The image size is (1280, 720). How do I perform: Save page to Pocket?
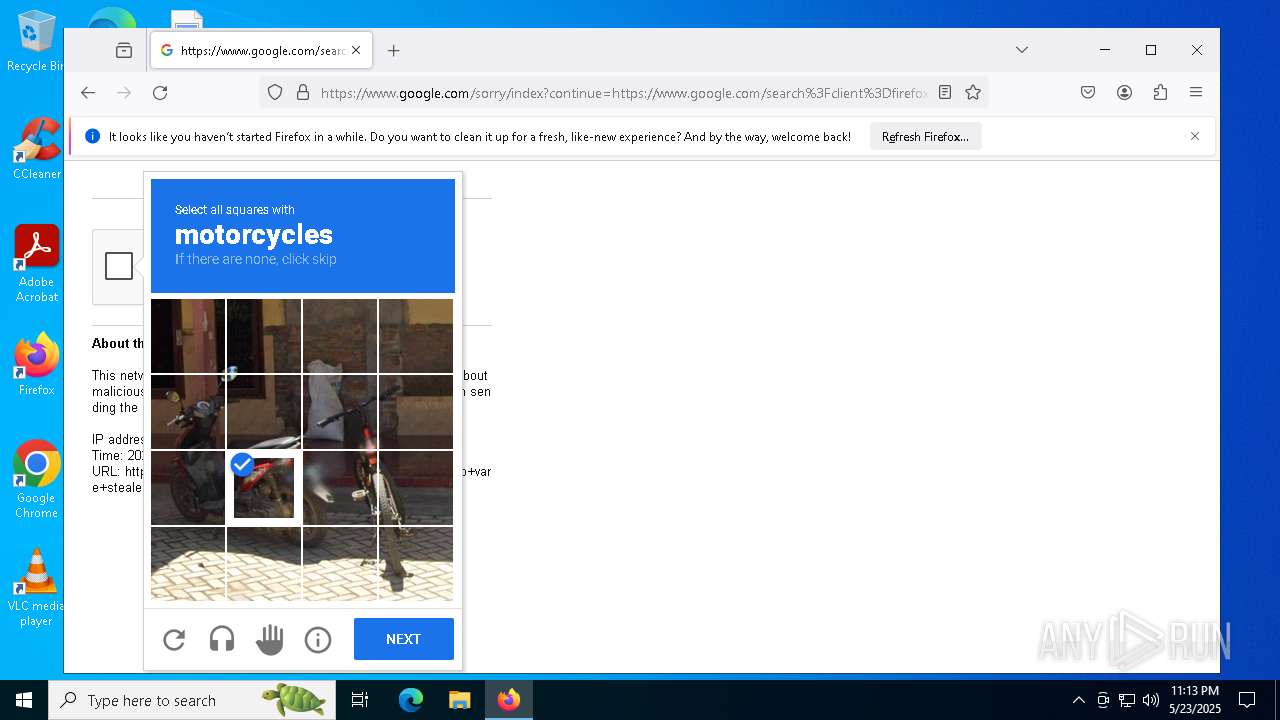(1088, 93)
